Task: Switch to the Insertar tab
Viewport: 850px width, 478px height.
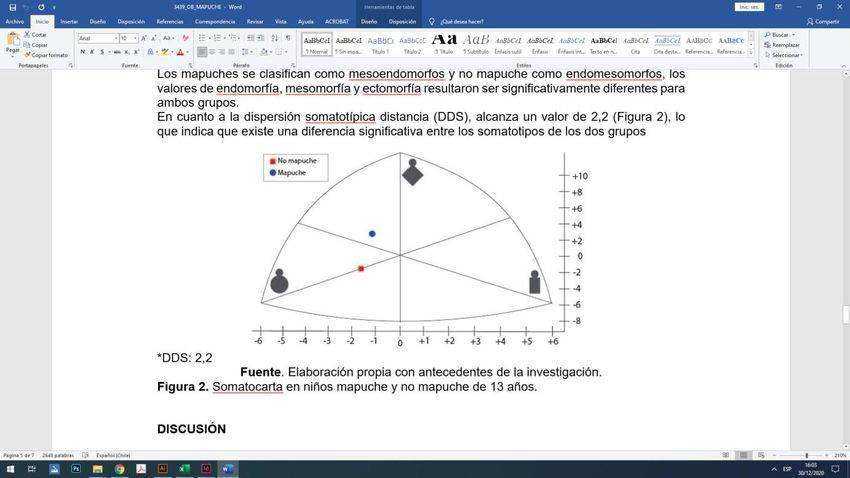Action: (x=69, y=22)
